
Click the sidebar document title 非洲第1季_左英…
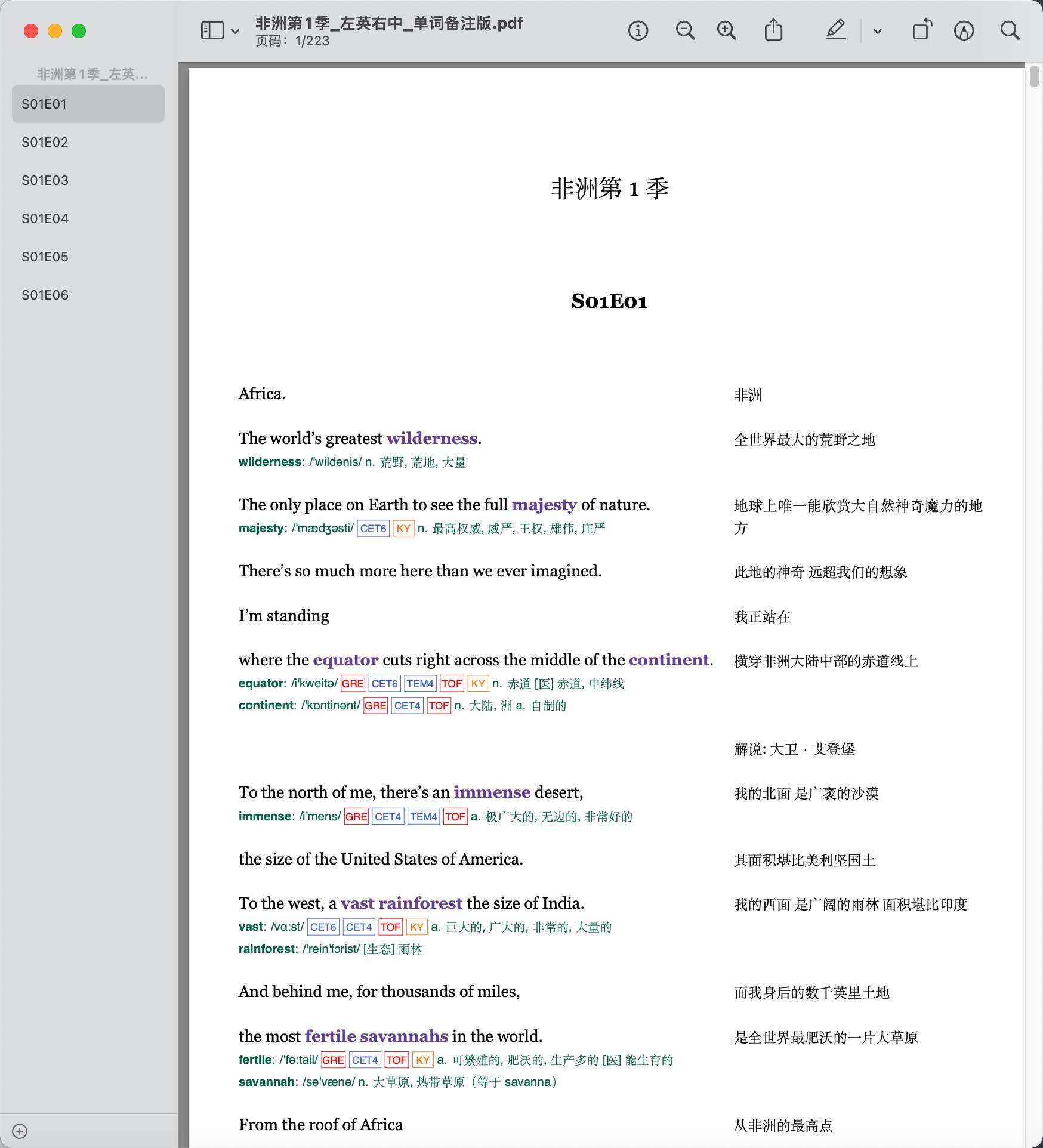click(92, 74)
